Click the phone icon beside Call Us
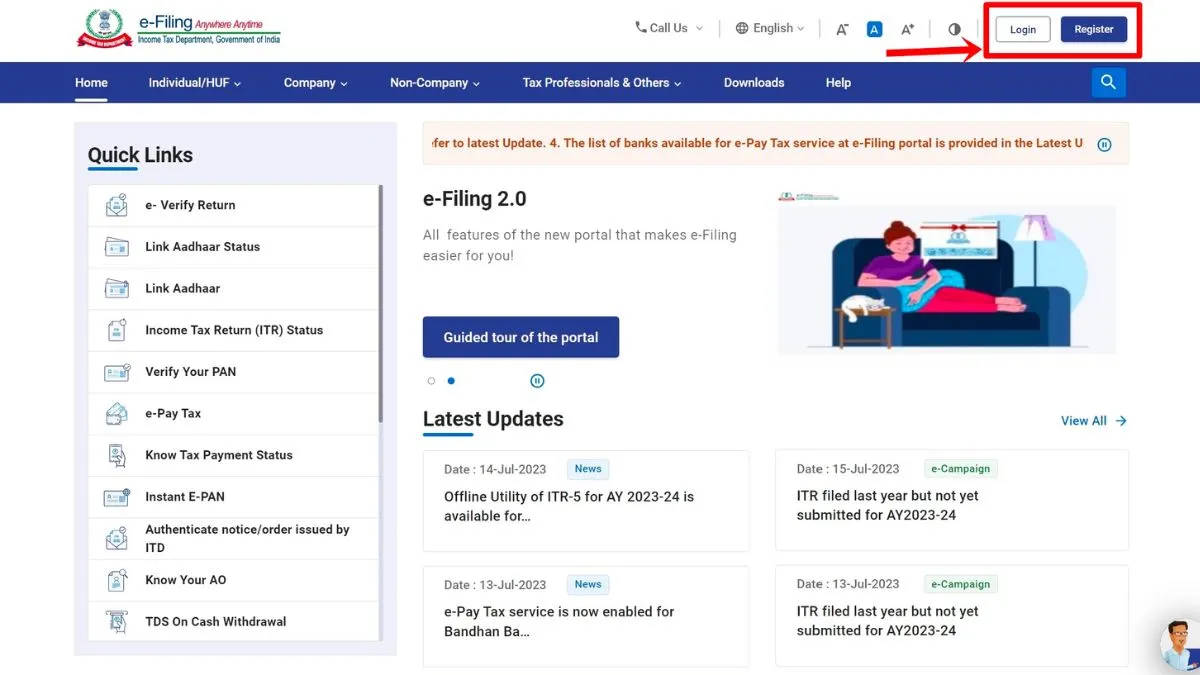Image resolution: width=1200 pixels, height=675 pixels. point(641,28)
